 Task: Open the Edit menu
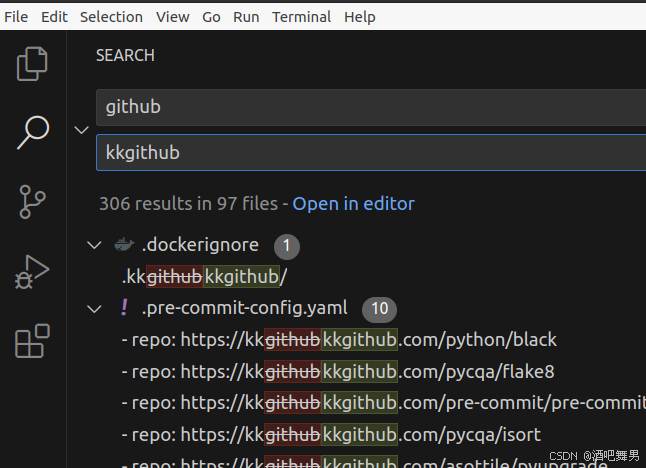tap(54, 17)
